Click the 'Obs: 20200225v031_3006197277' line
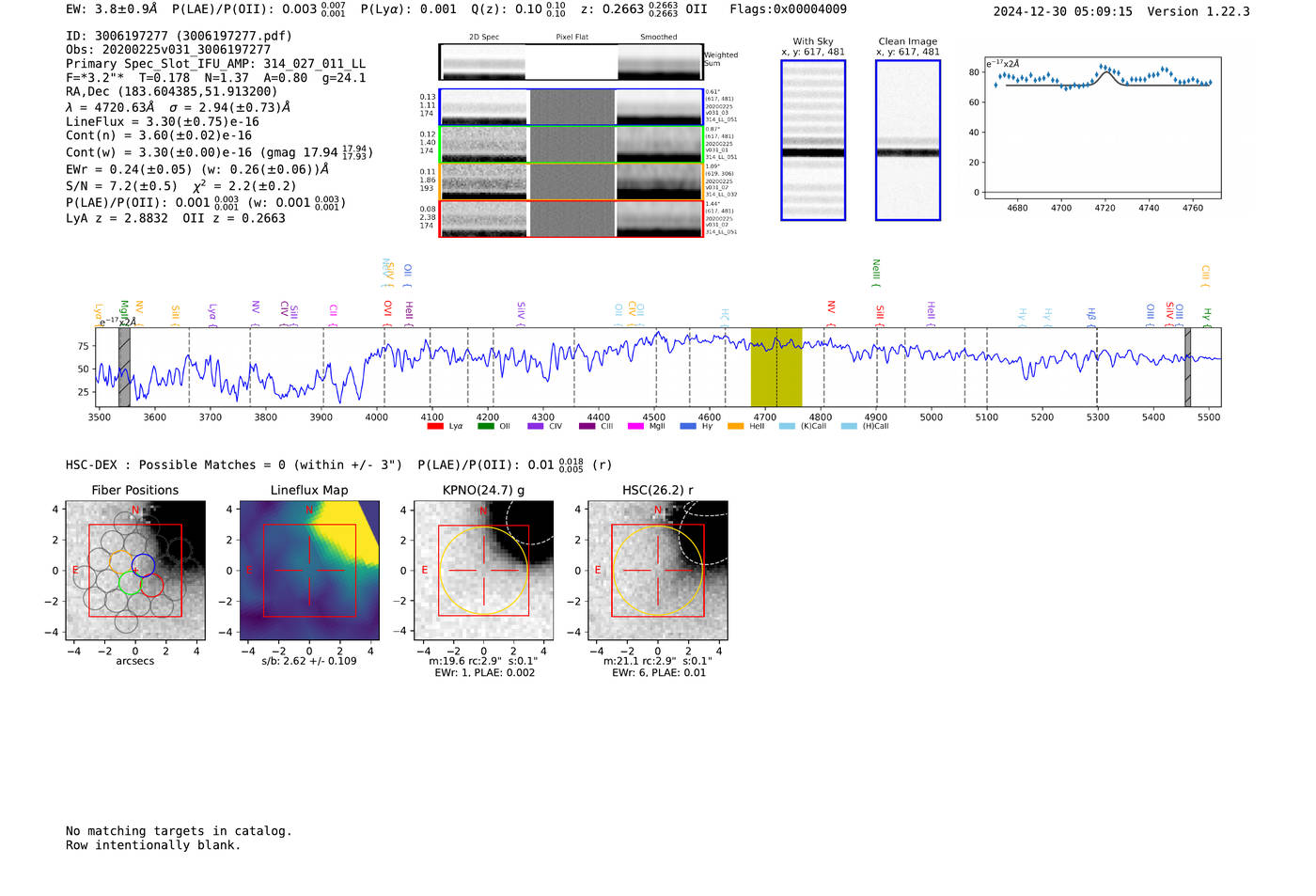The height and width of the screenshot is (896, 1316). click(168, 50)
